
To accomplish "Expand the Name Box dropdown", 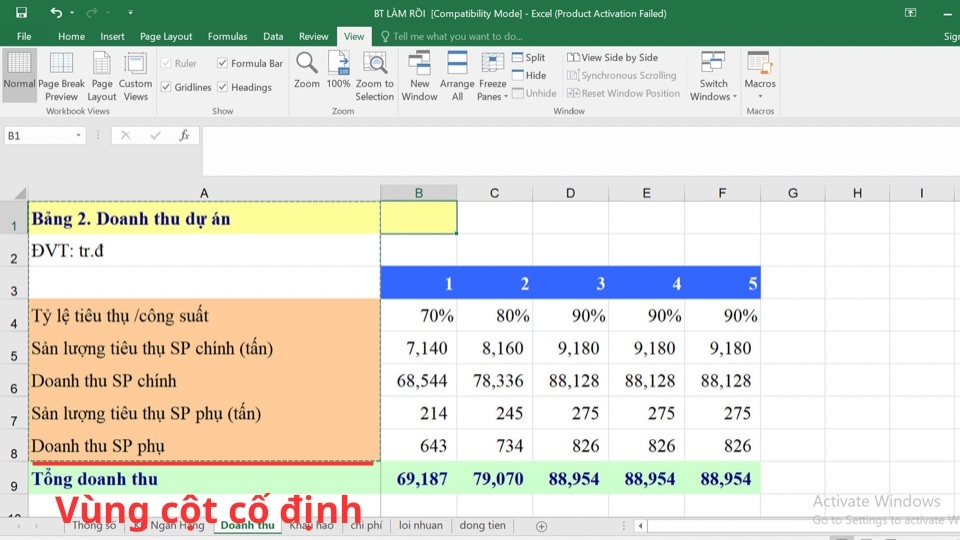I will point(78,135).
